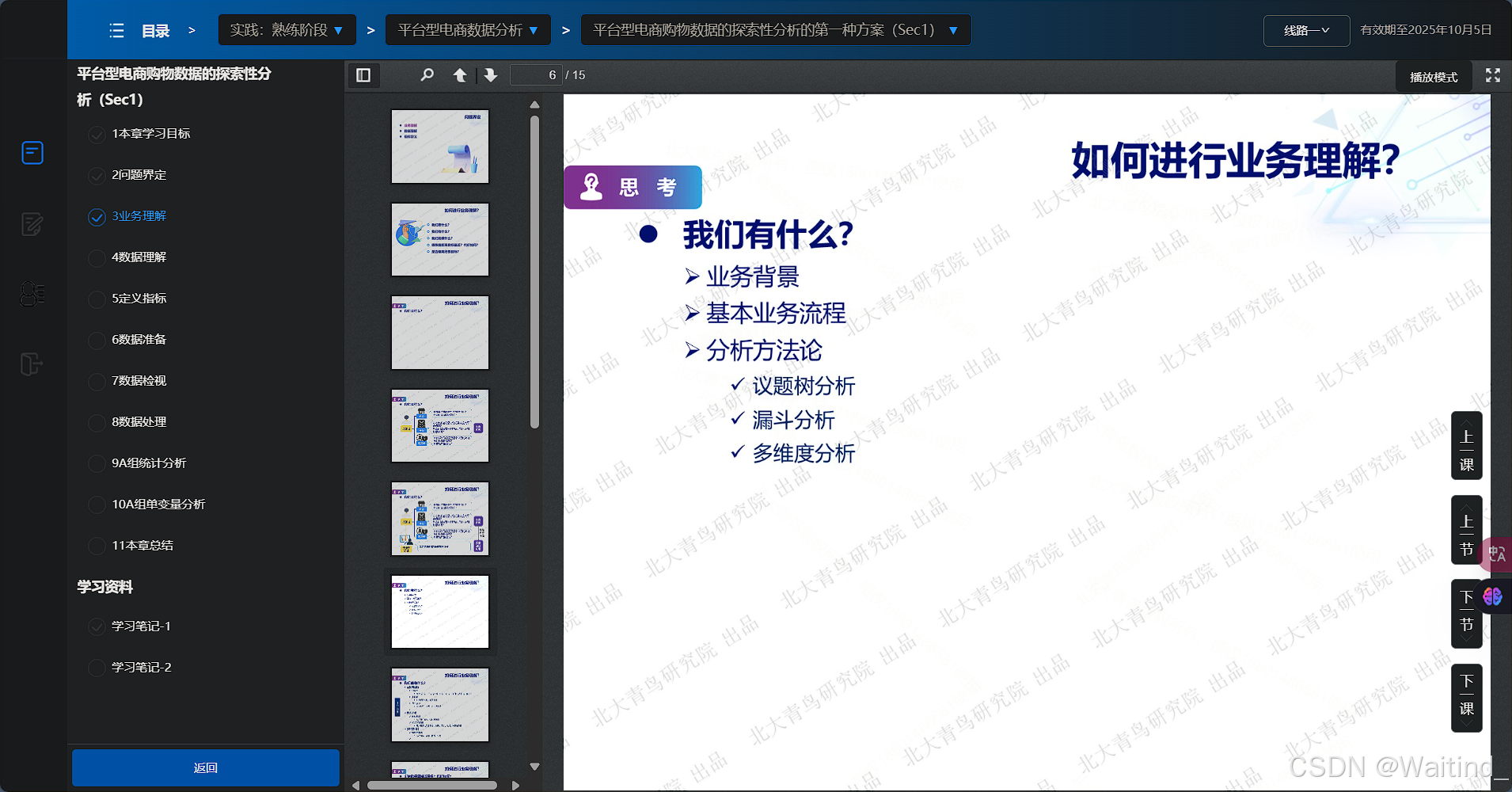
Task: Go to previous page arrow
Action: [x=459, y=75]
